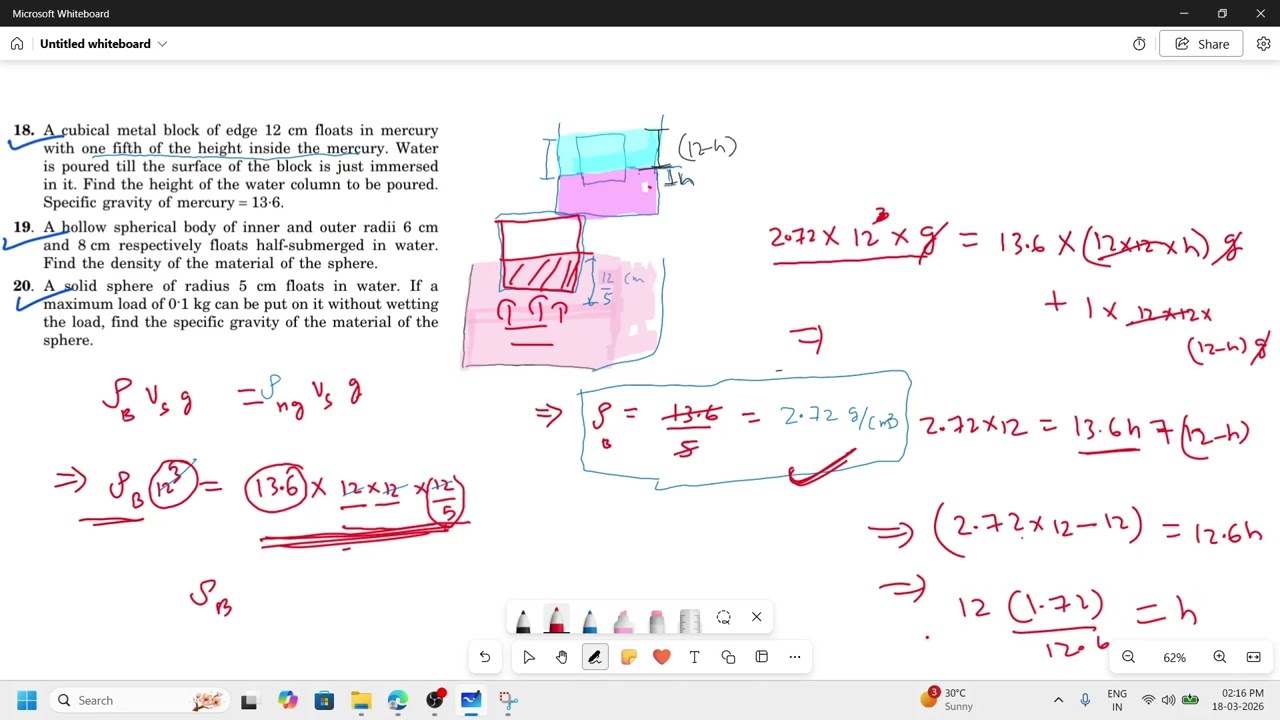Image resolution: width=1280 pixels, height=720 pixels.
Task: Zoom in the whiteboard
Action: click(x=1219, y=657)
